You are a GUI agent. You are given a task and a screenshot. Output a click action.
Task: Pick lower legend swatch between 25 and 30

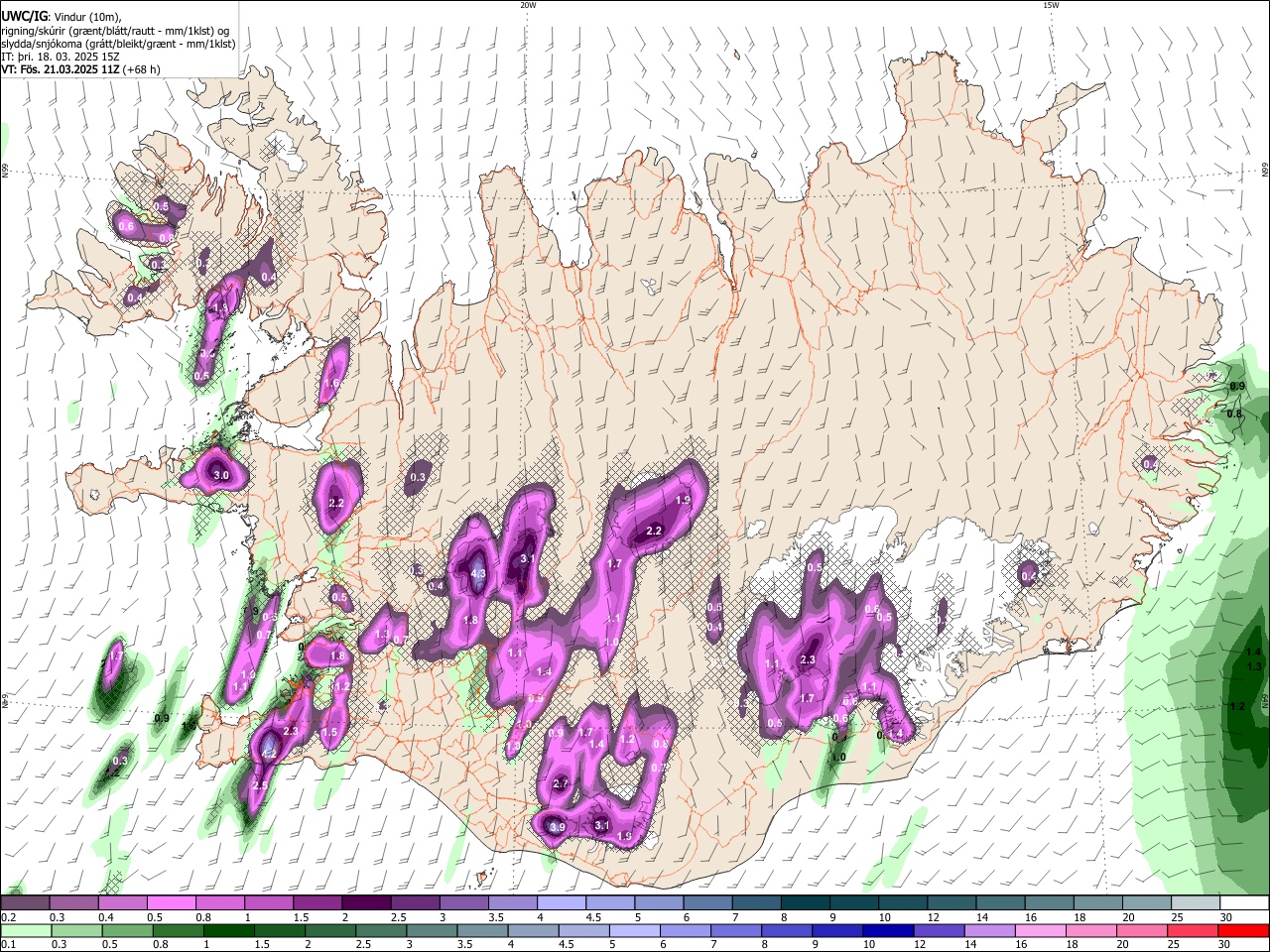1192,931
